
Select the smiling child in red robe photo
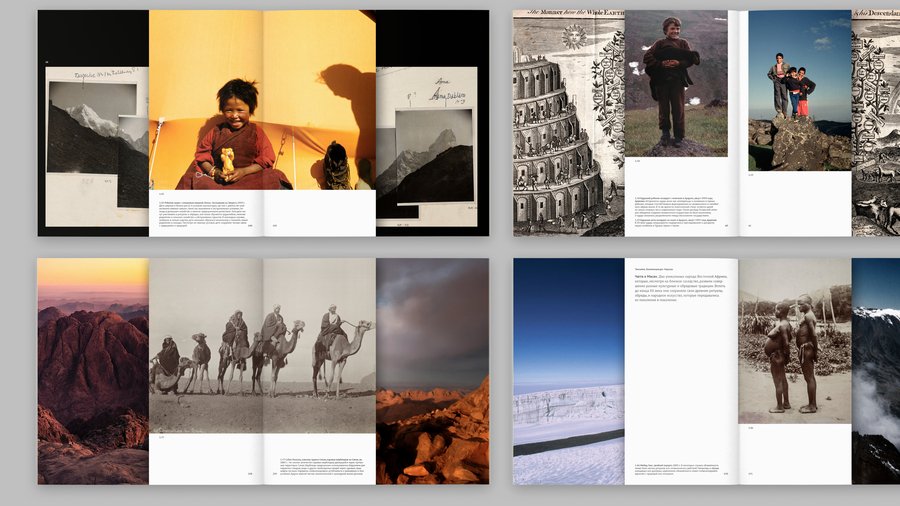pyautogui.click(x=262, y=100)
